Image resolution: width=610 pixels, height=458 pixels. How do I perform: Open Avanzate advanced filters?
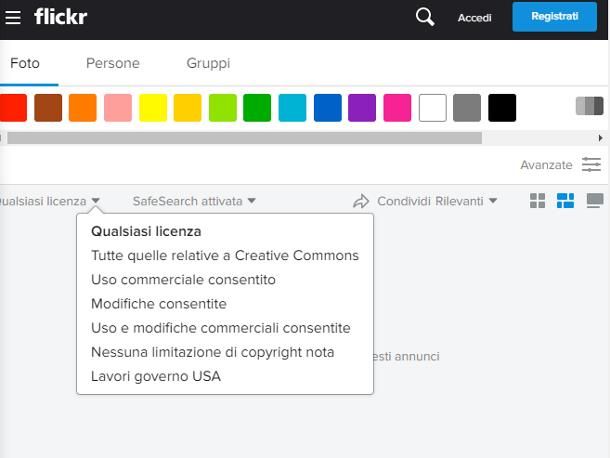[x=546, y=165]
